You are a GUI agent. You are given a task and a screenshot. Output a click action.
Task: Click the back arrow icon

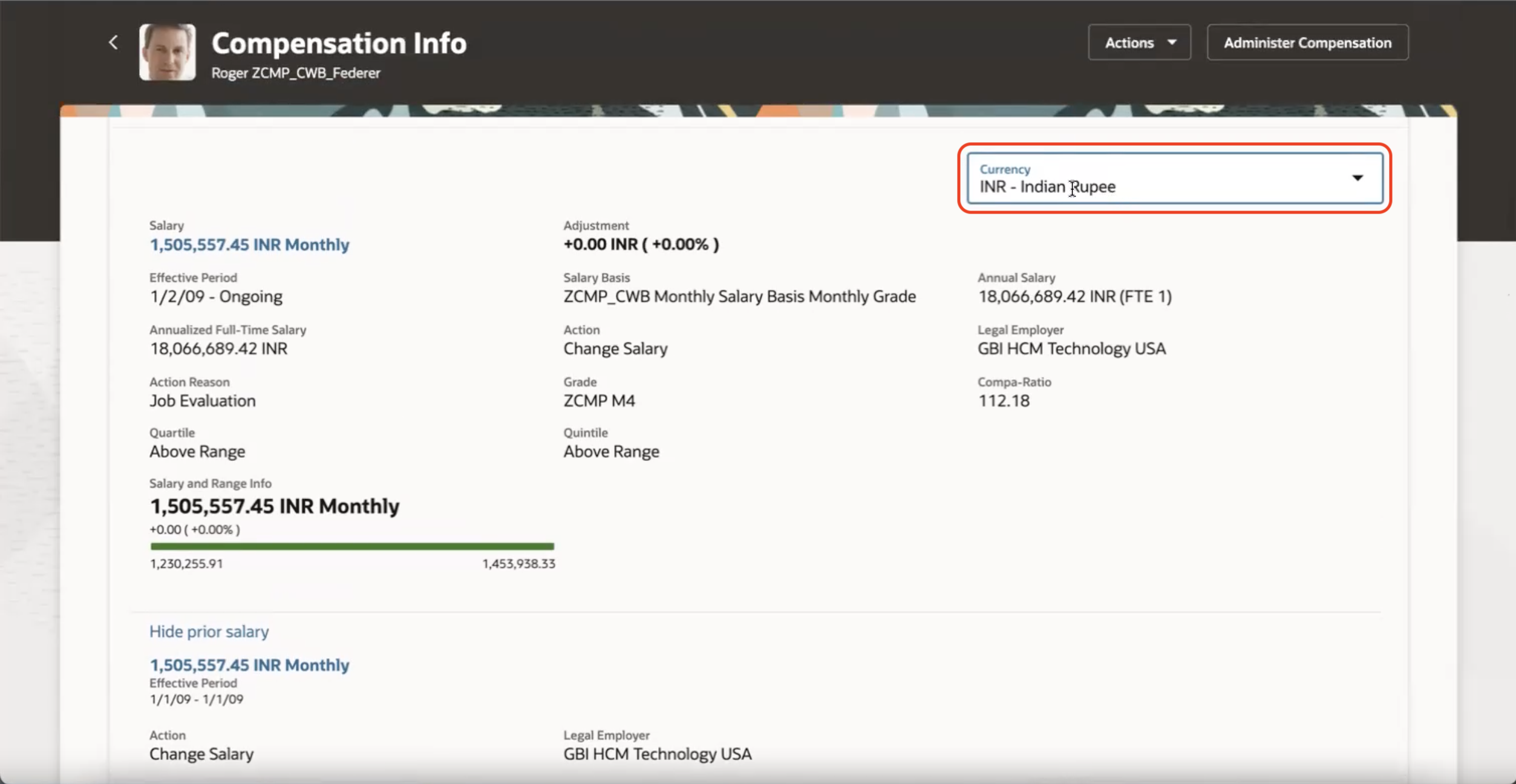point(113,42)
